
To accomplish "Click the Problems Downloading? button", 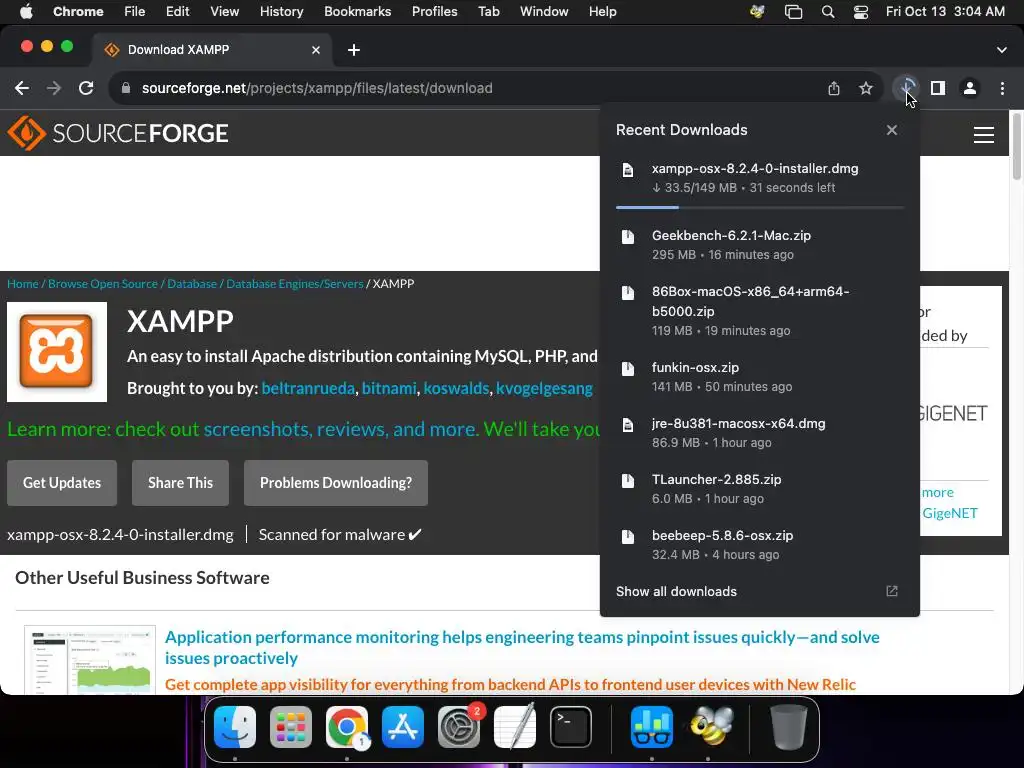I will coord(336,483).
